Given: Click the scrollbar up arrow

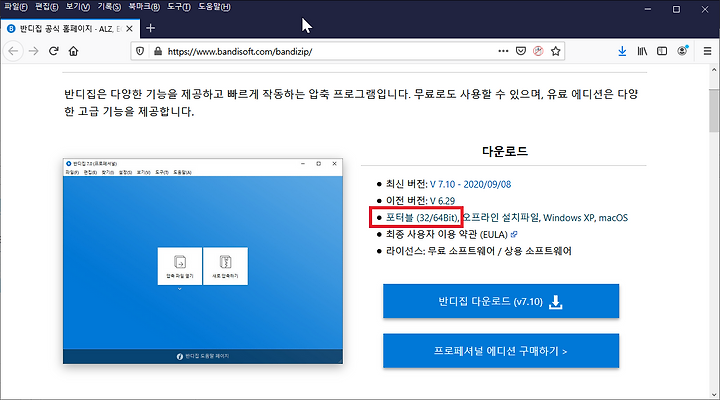Looking at the screenshot, I should coord(714,70).
